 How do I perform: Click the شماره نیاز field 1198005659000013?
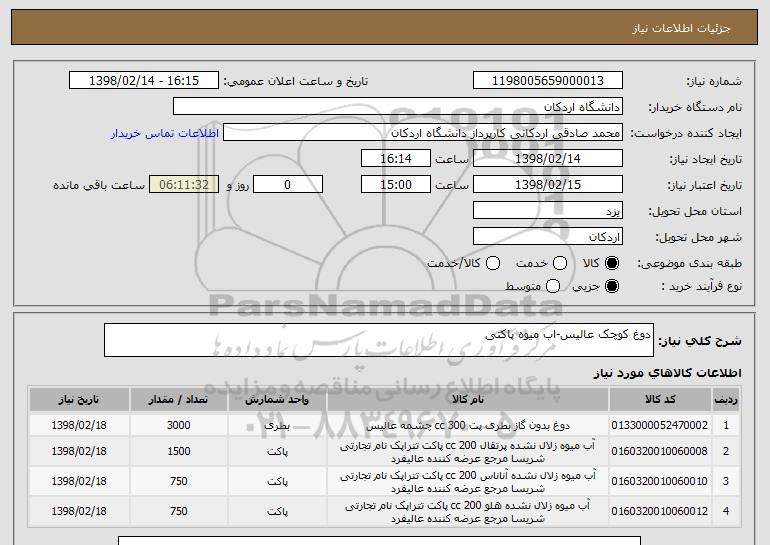tap(548, 81)
